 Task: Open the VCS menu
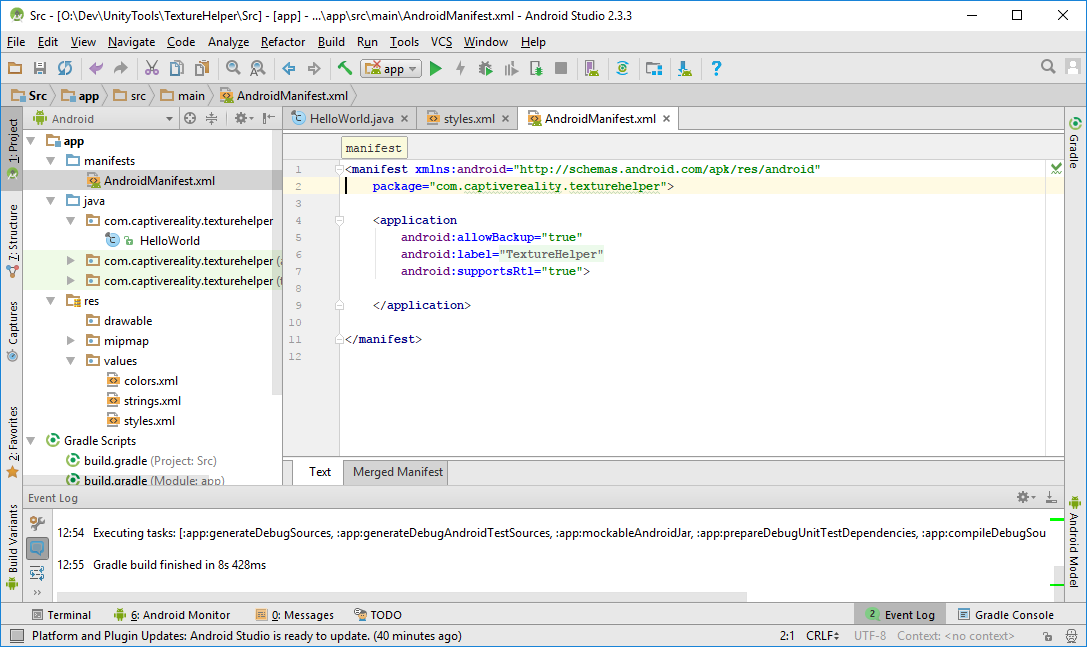442,42
